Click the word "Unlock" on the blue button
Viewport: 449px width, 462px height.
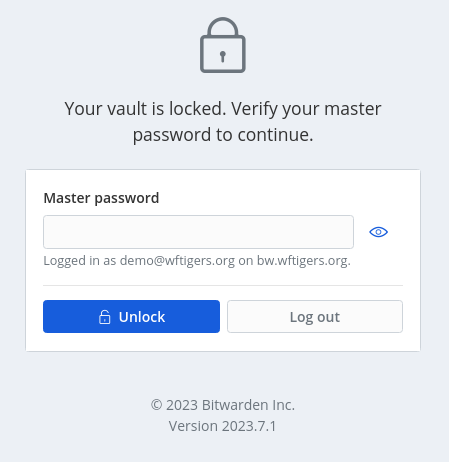click(142, 317)
